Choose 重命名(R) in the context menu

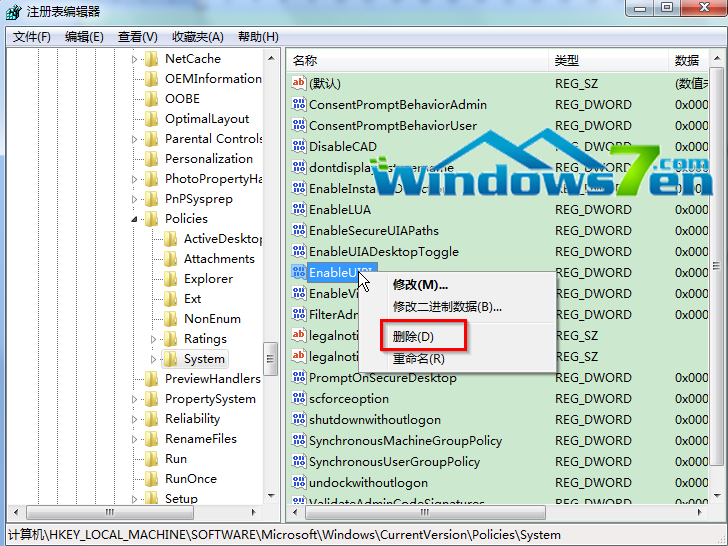(x=418, y=359)
